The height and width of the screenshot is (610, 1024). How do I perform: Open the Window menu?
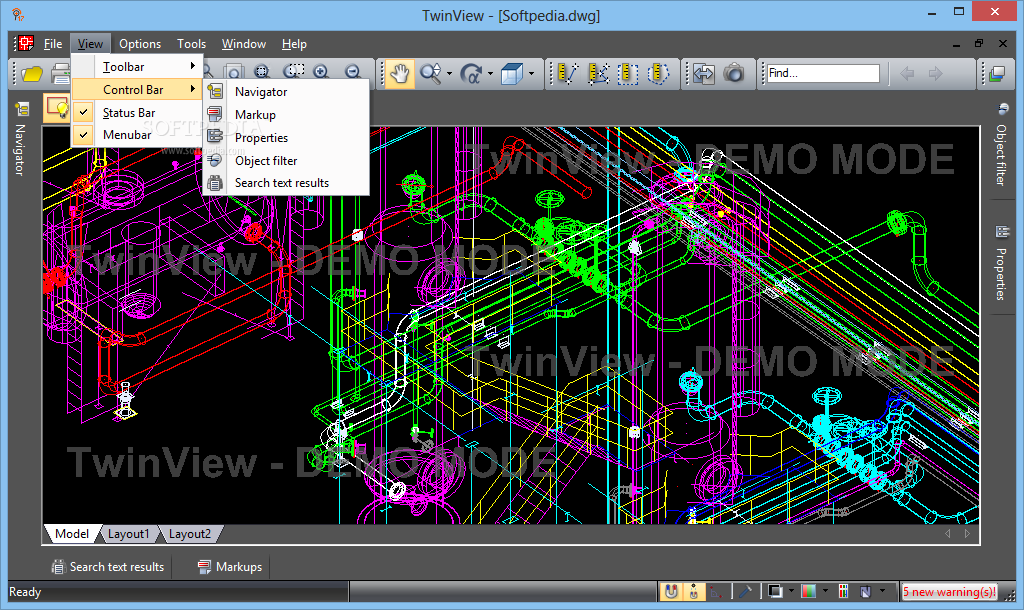(x=244, y=44)
